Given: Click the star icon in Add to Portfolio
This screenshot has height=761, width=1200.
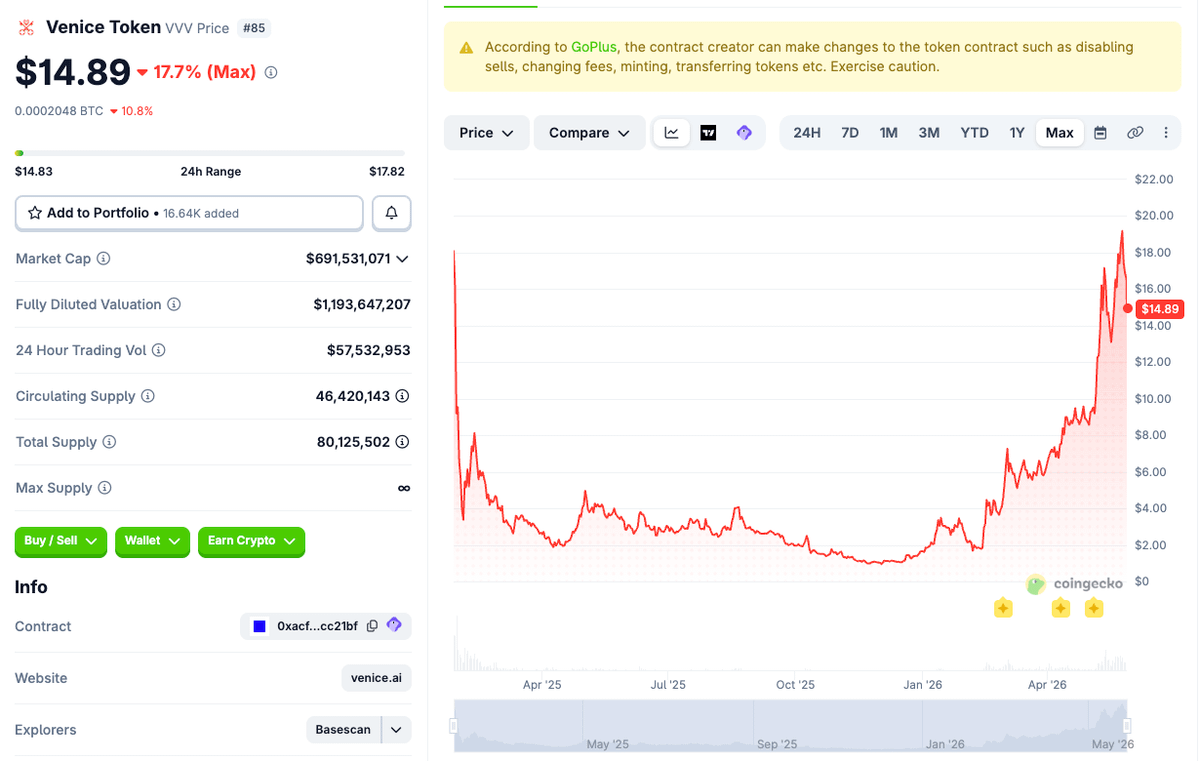Looking at the screenshot, I should tap(35, 213).
